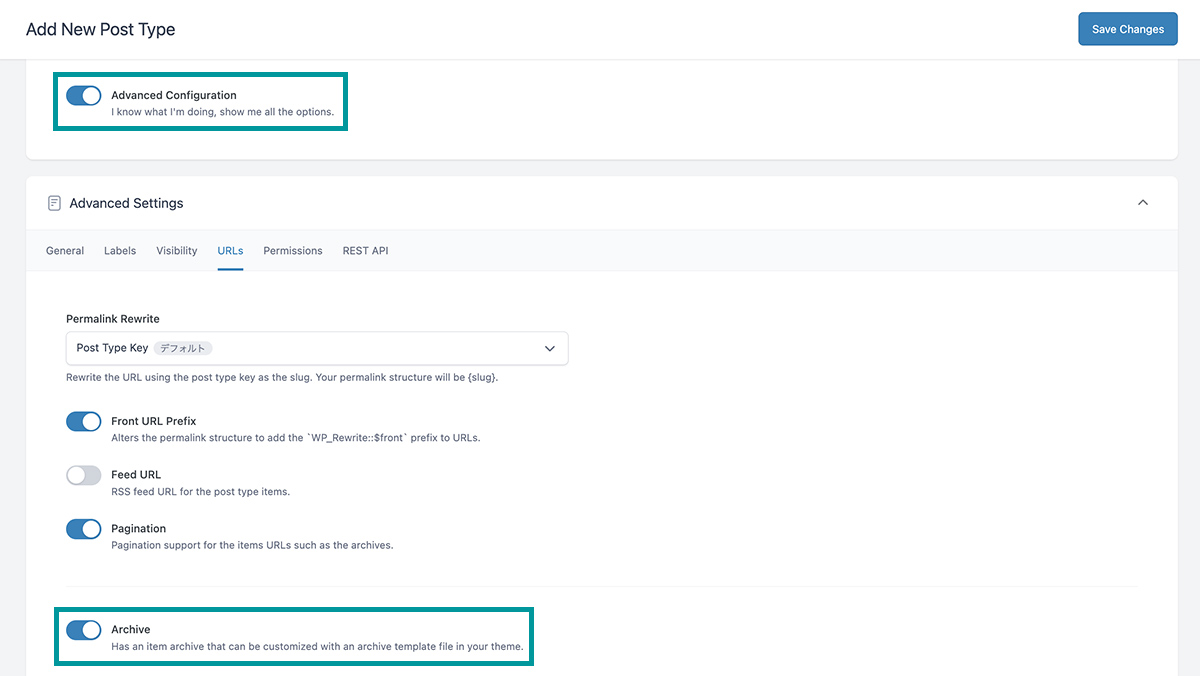Turn off the Pagination switch
Screen dimensions: 1200x676
coord(84,529)
